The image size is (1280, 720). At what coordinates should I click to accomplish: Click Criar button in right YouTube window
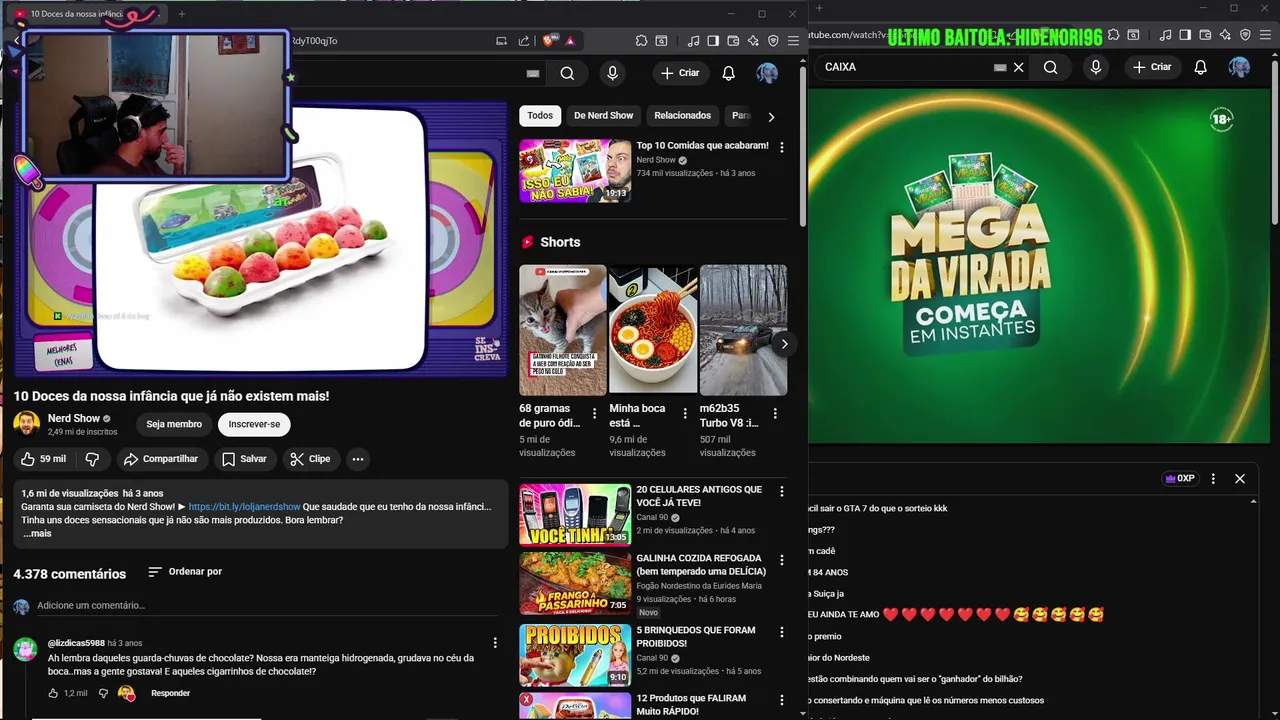pyautogui.click(x=1153, y=67)
